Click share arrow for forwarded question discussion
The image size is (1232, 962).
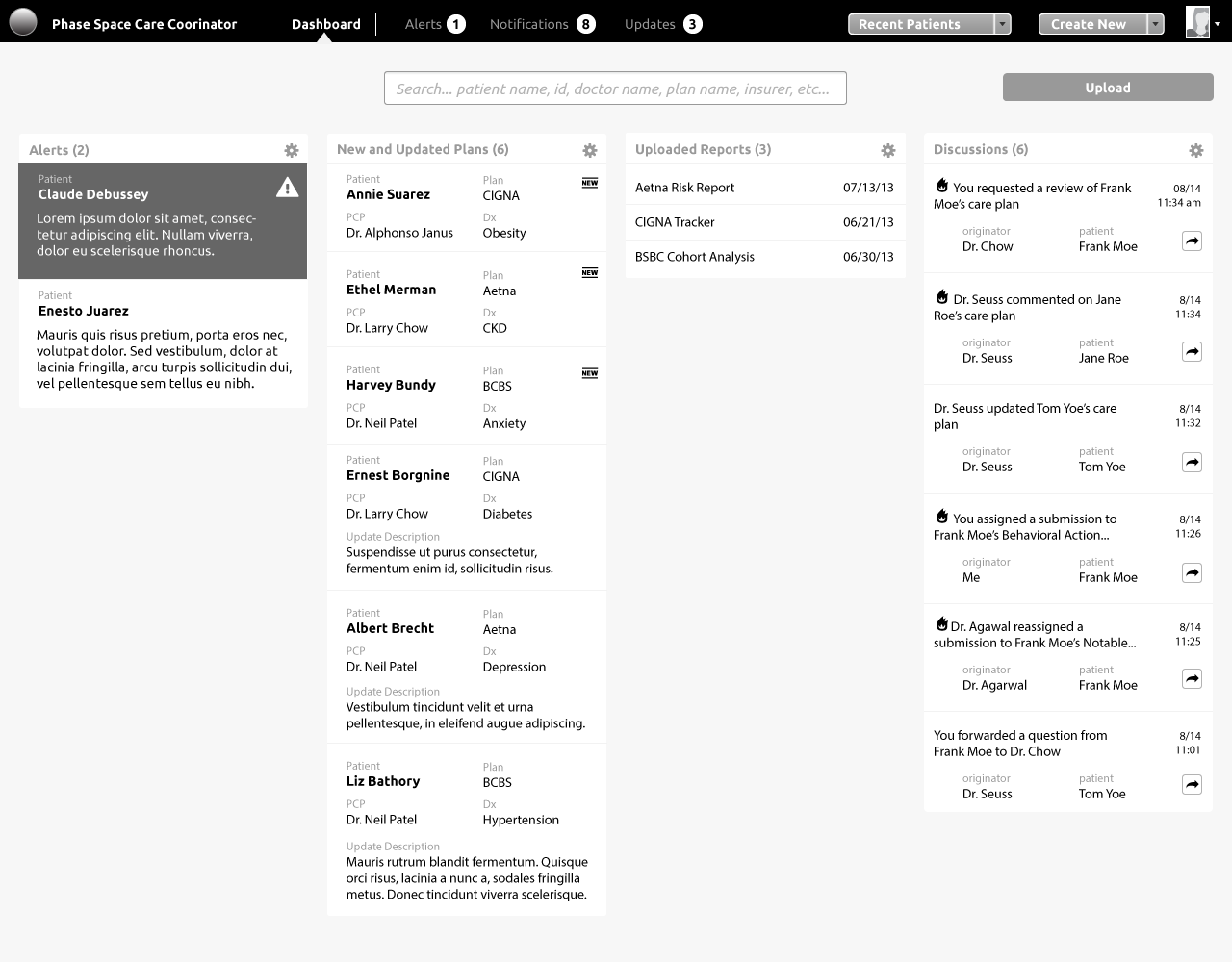(1192, 785)
